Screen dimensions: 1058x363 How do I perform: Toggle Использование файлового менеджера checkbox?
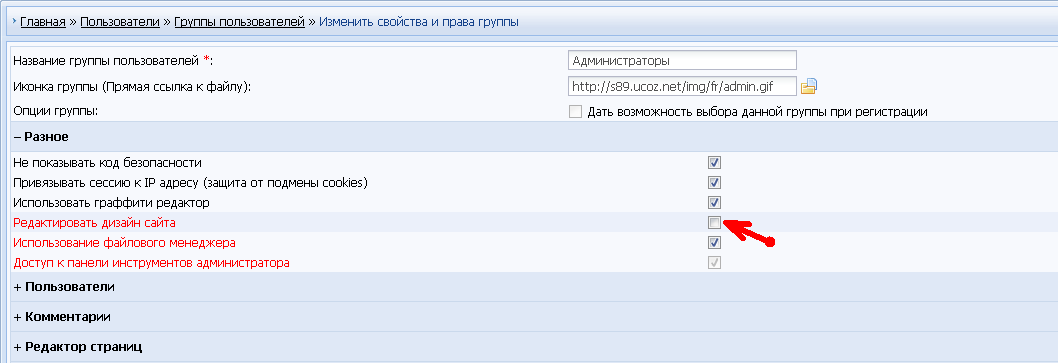coord(715,242)
